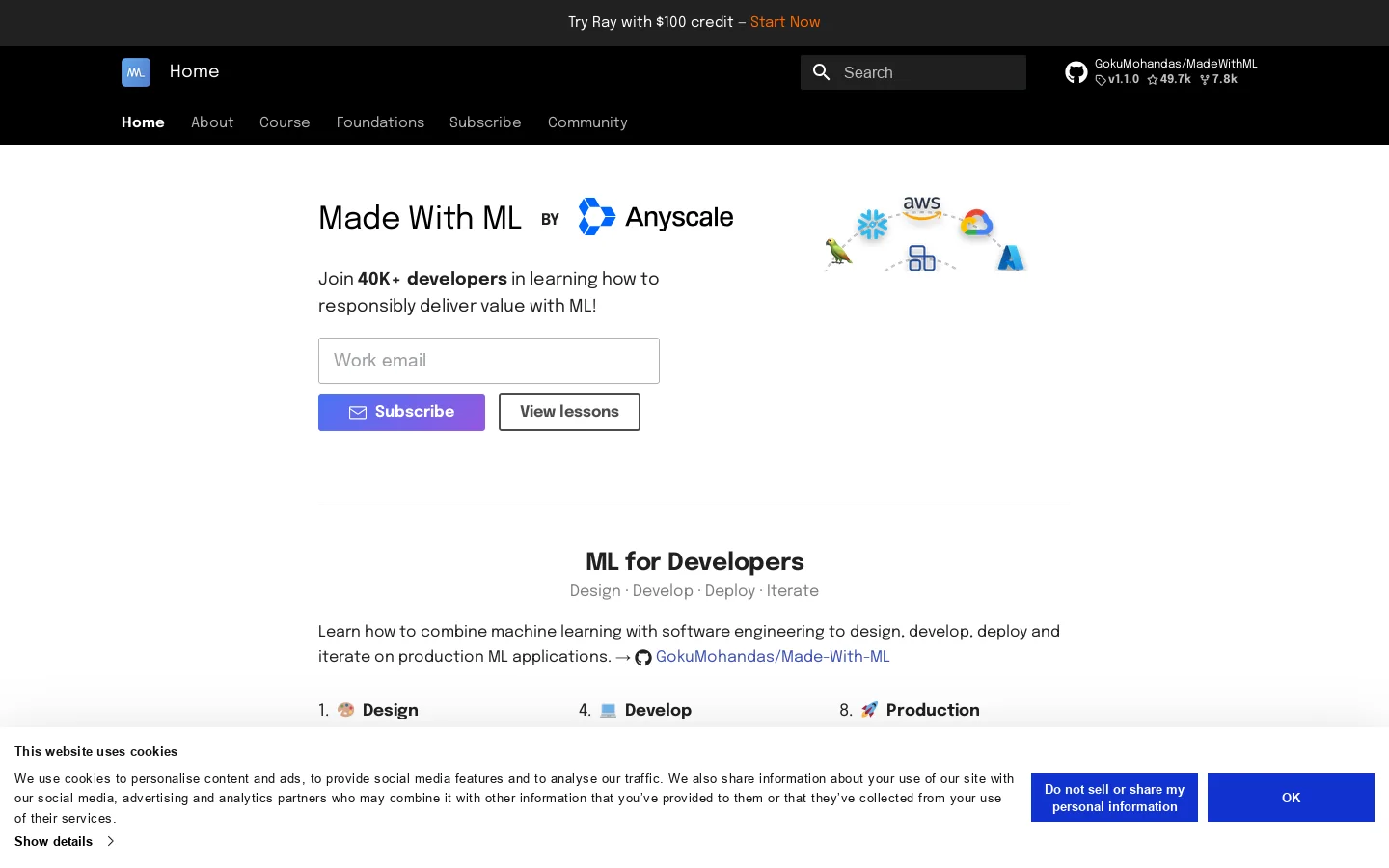Click the 7.8k forks count

point(1218,80)
